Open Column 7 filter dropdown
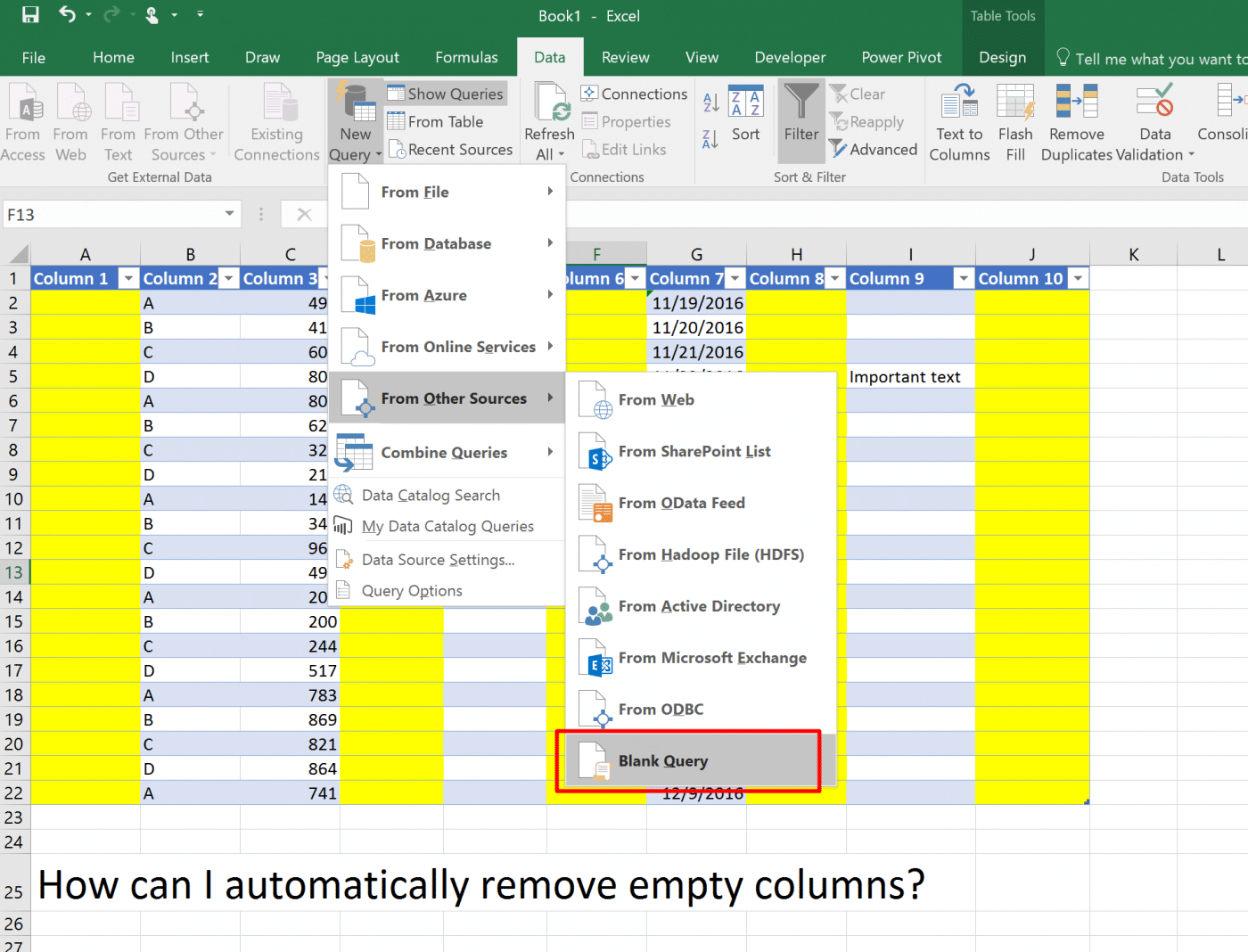The width and height of the screenshot is (1248, 952). coord(735,279)
